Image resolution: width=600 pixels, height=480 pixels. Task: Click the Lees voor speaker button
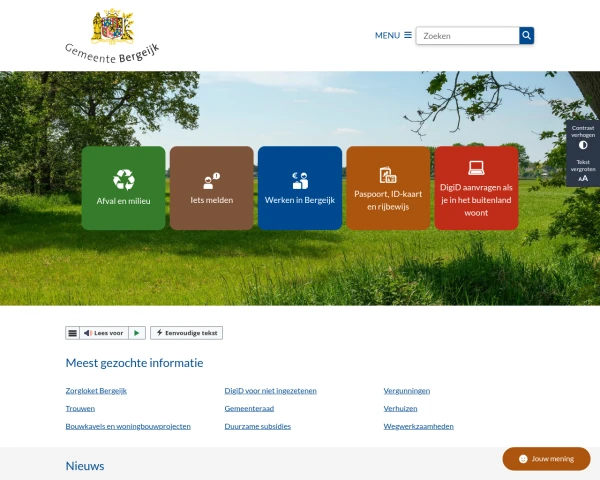(x=104, y=333)
